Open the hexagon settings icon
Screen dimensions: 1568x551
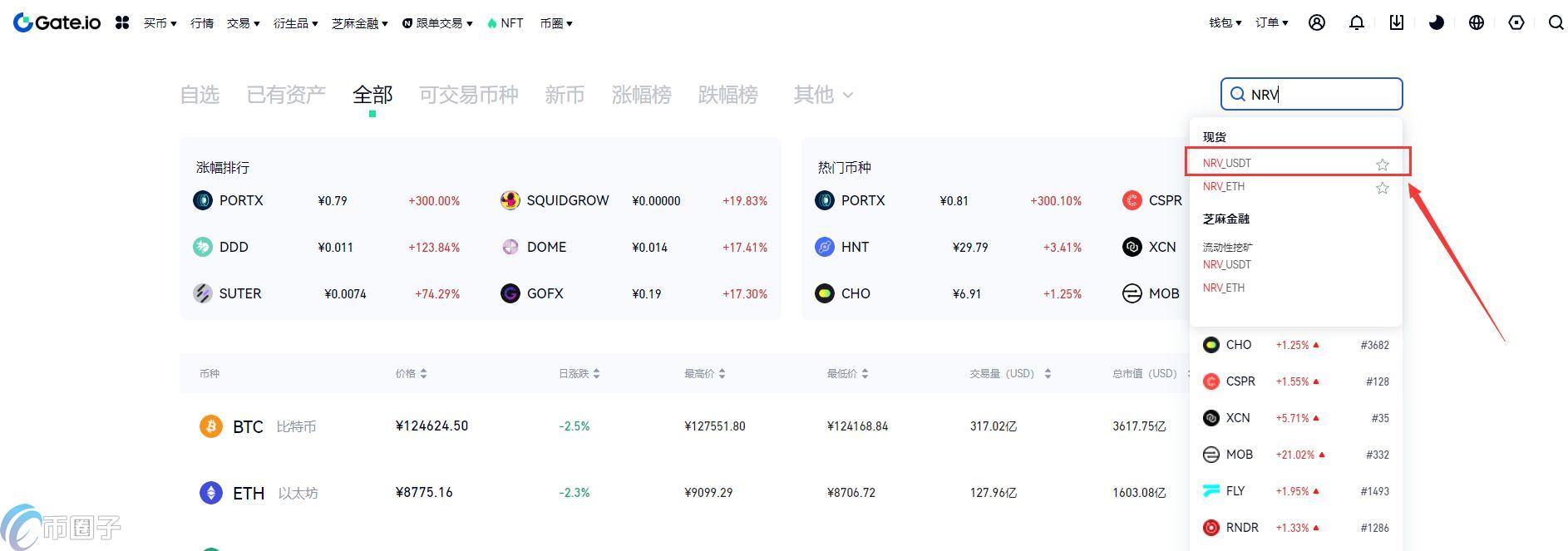[x=1516, y=23]
